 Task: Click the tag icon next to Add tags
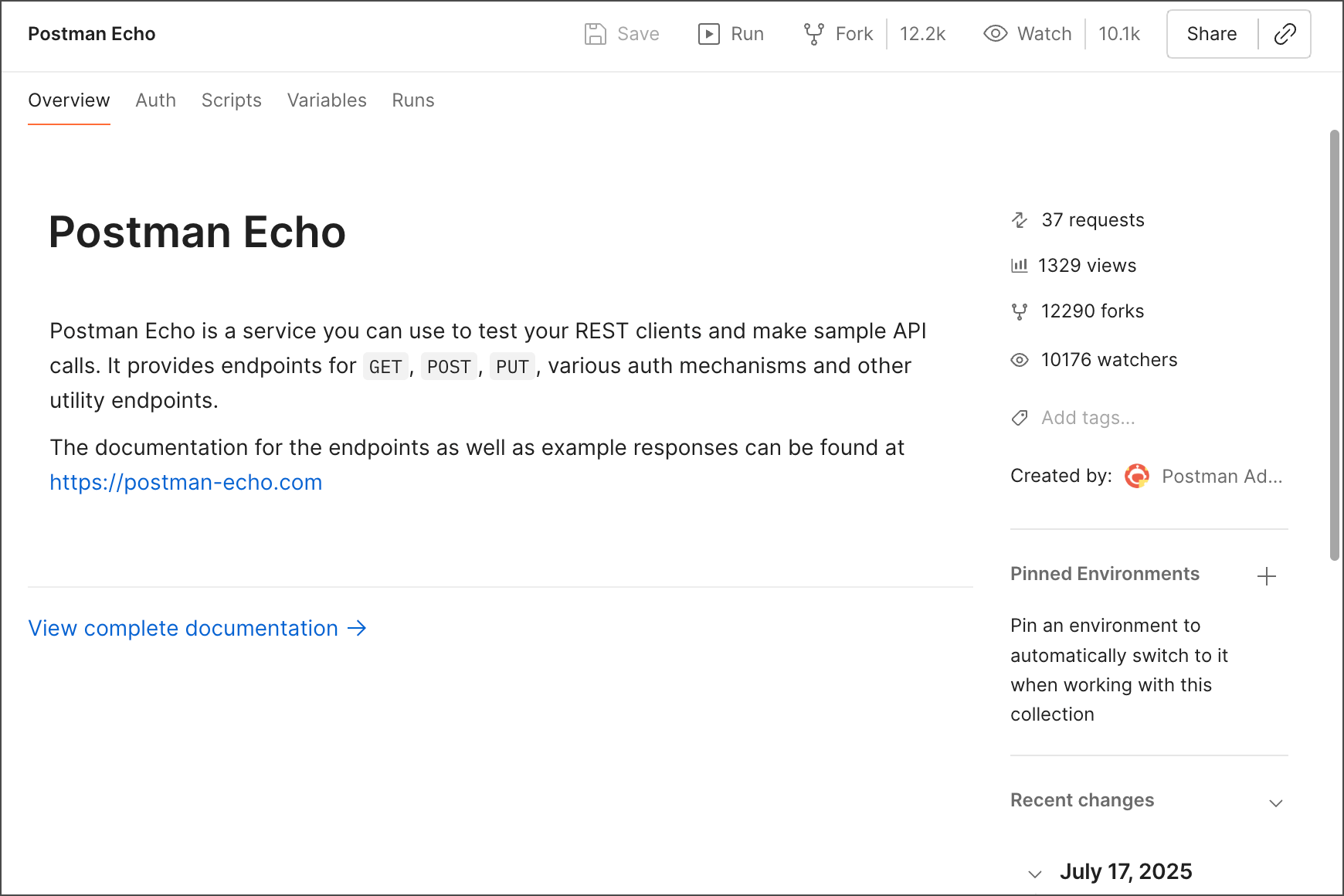1020,418
